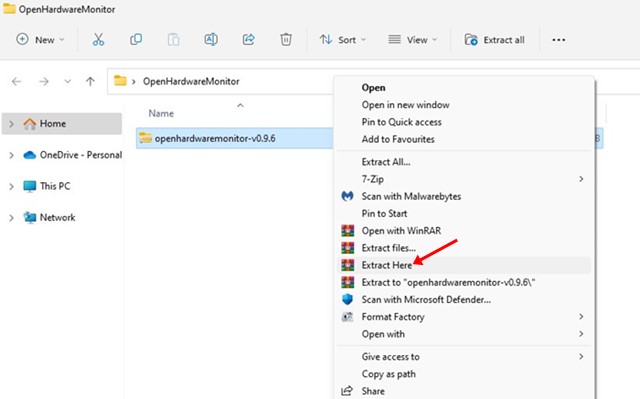This screenshot has height=399, width=640.
Task: Open the View dropdown
Action: pos(412,40)
